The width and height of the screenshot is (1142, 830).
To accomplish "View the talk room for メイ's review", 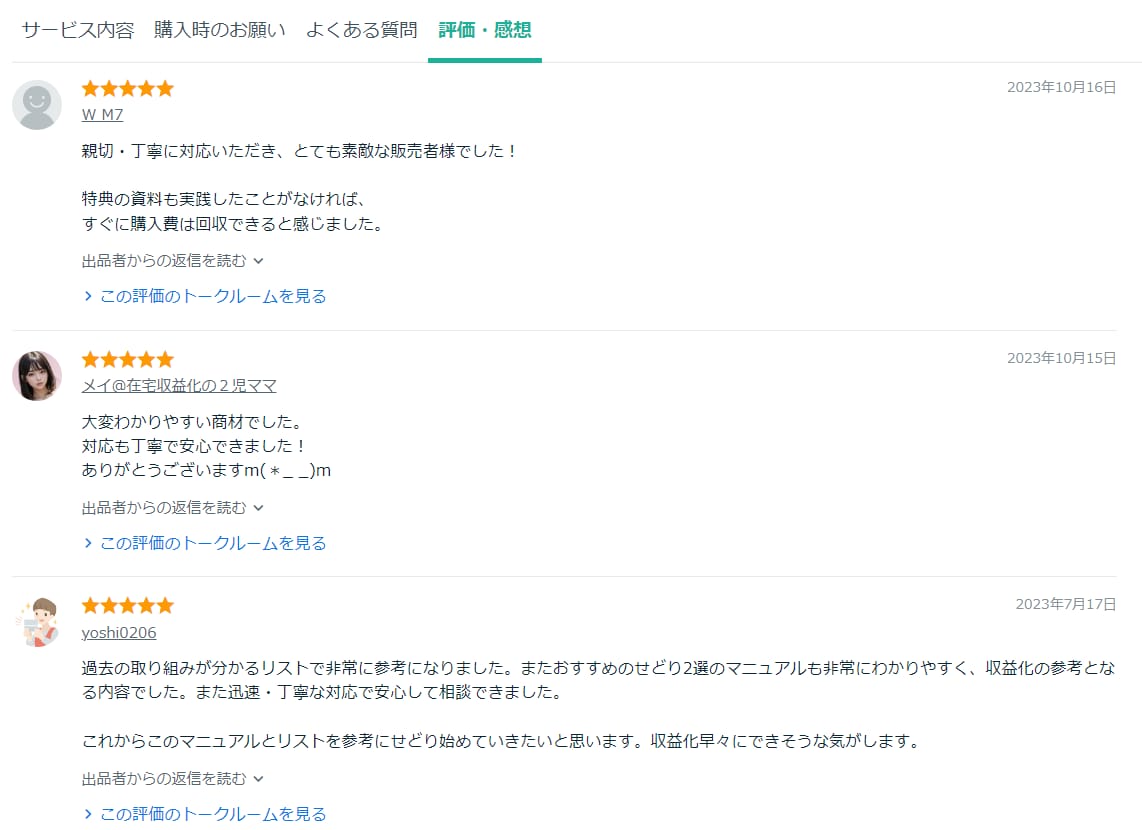I will [205, 543].
